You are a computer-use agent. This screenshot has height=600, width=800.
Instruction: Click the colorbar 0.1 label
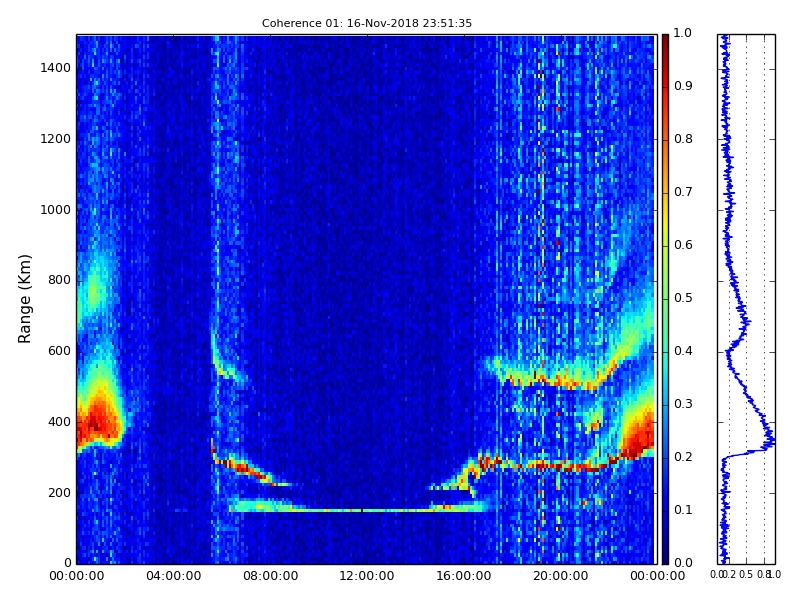point(683,510)
